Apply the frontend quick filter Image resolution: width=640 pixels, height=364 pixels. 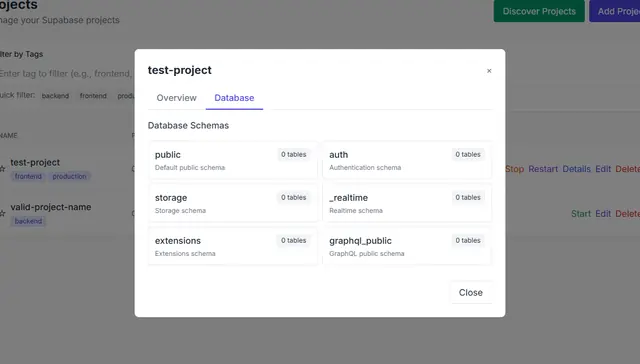coord(93,96)
